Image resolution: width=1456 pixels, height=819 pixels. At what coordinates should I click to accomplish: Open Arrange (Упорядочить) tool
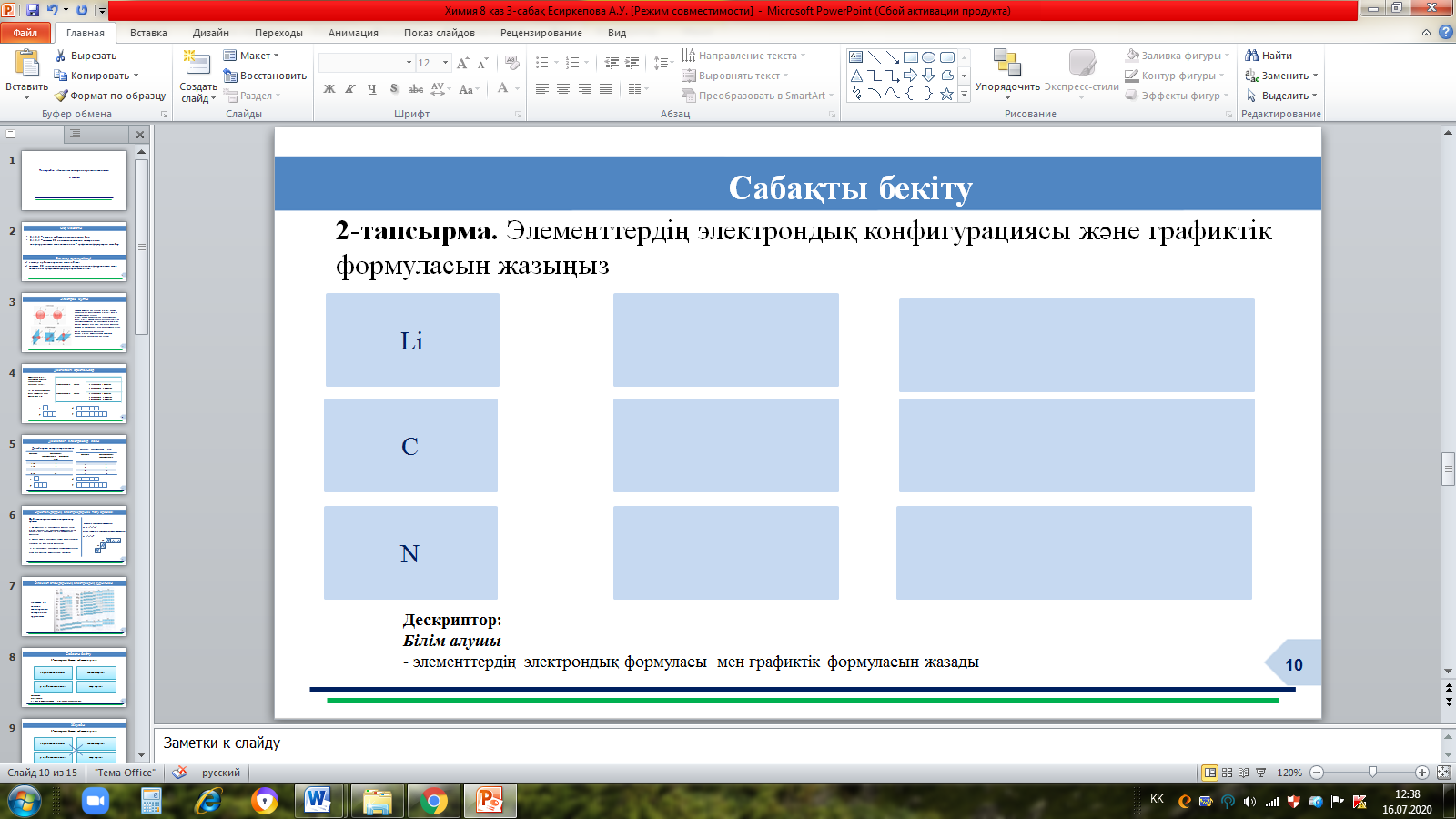tap(1006, 64)
